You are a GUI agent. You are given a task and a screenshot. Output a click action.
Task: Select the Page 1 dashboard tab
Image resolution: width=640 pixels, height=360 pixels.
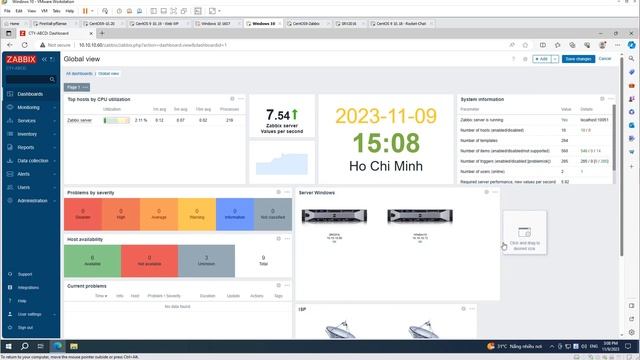[73, 87]
